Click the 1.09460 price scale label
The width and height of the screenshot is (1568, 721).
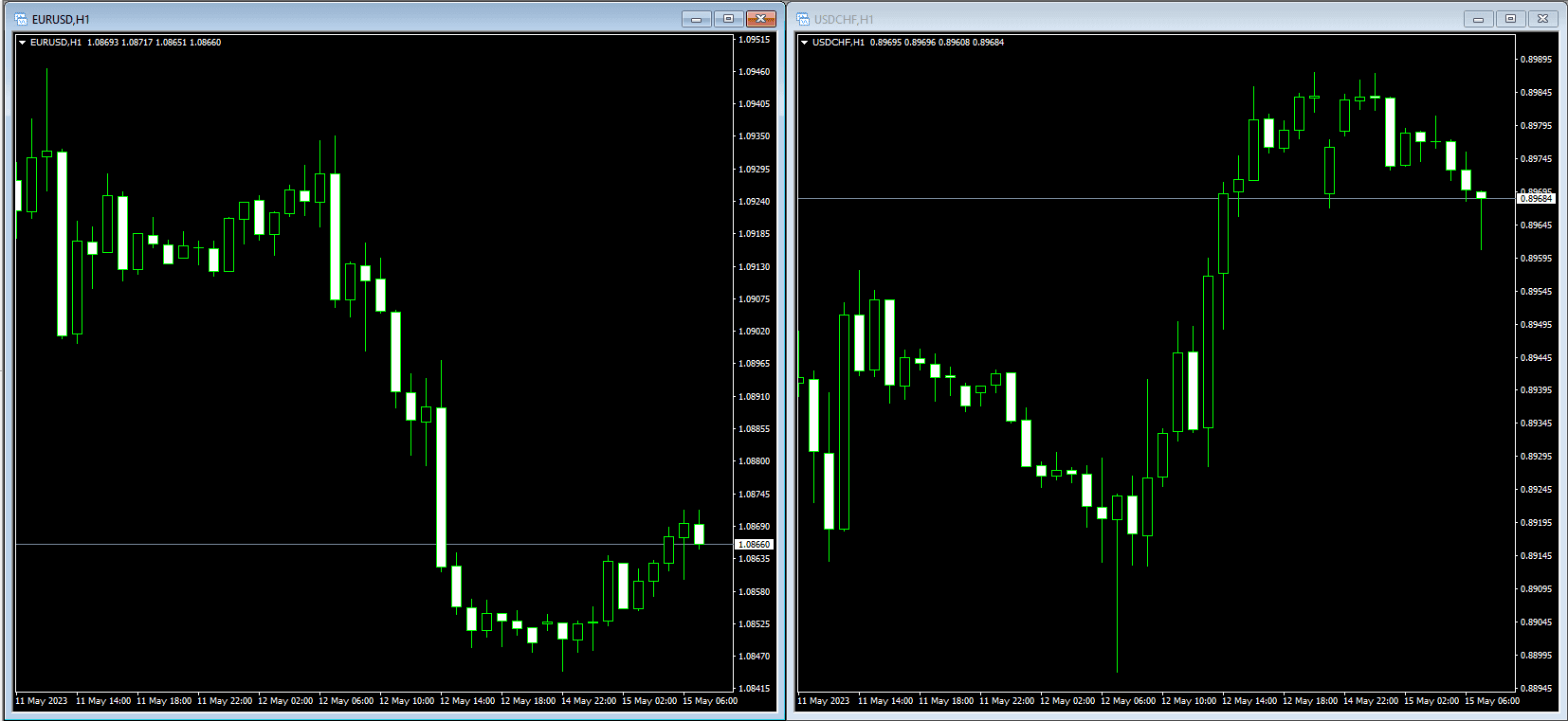point(755,72)
